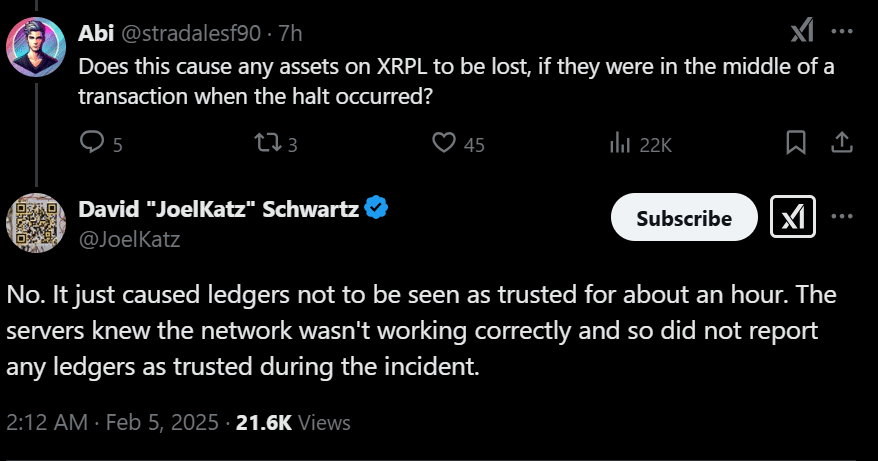Open more options menu on Abi's post
This screenshot has width=878, height=461.
click(x=842, y=32)
